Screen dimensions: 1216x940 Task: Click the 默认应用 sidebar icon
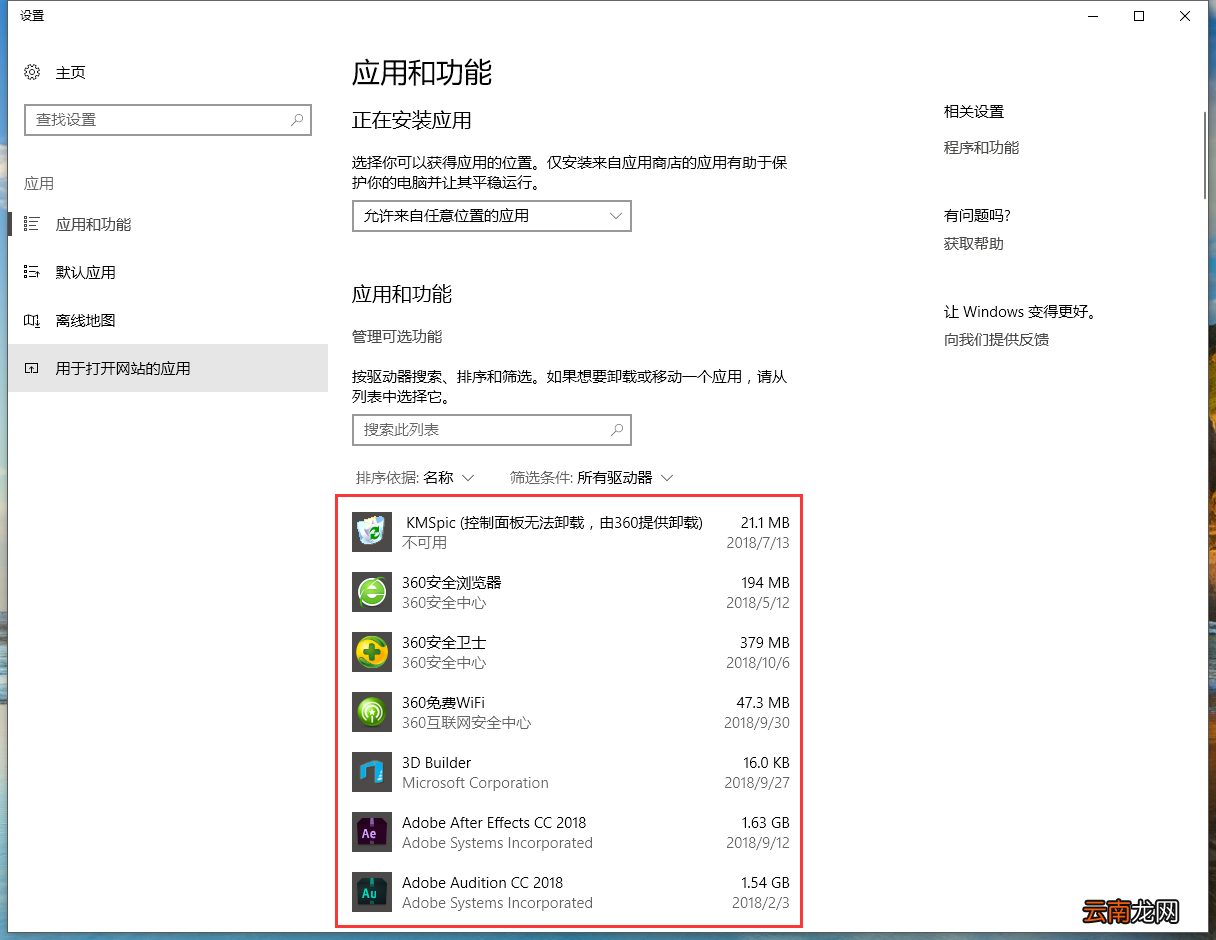click(x=32, y=272)
